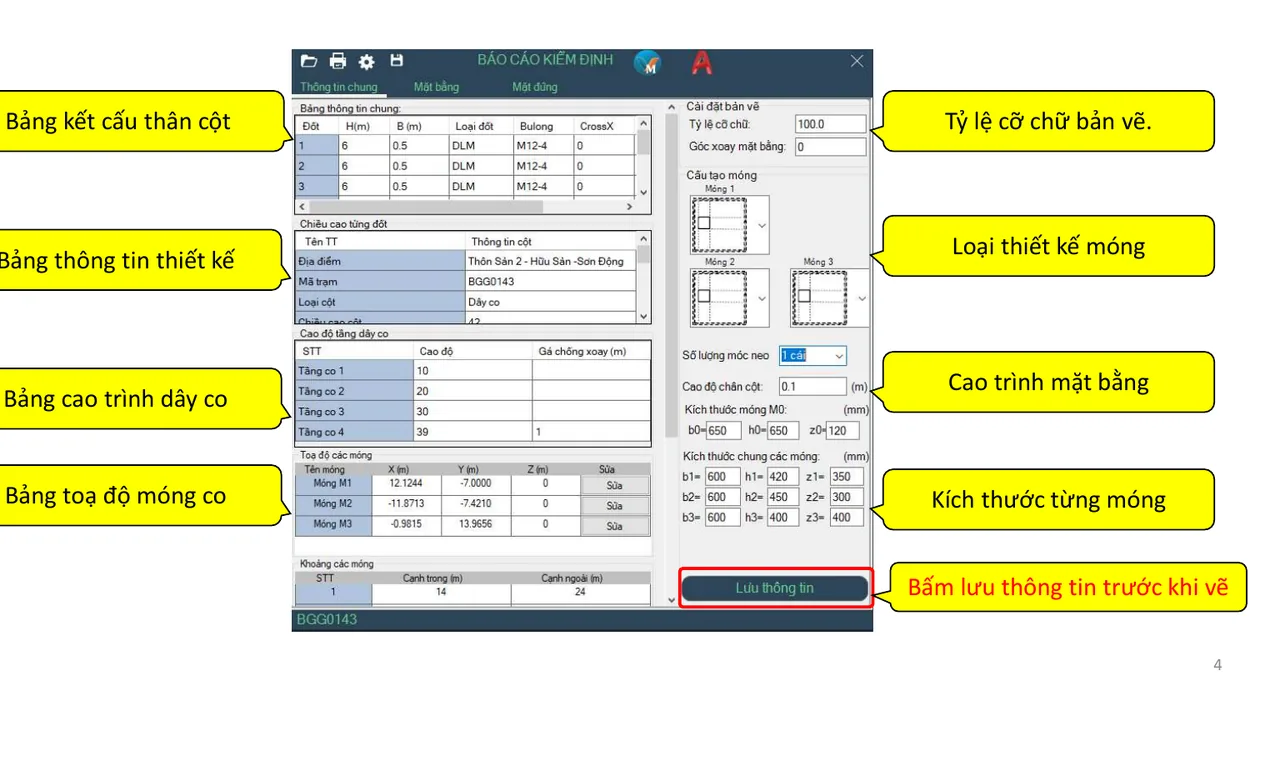This screenshot has width=1280, height=776.
Task: Select the 'Thôn Sản 2 - Hữu Sản -Sơn Động' cell
Action: pos(551,261)
